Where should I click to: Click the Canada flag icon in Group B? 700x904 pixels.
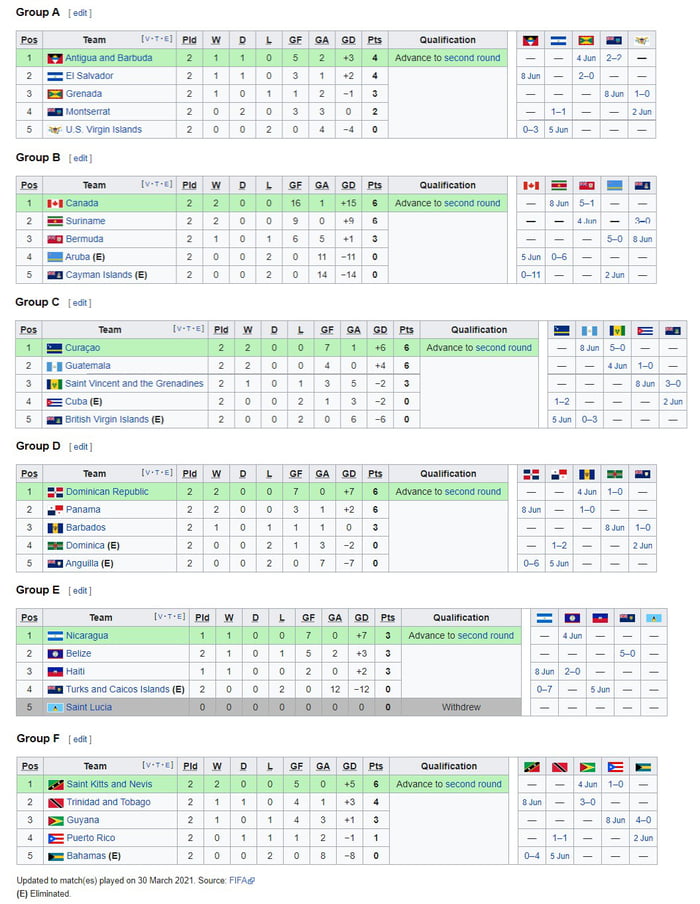point(56,202)
